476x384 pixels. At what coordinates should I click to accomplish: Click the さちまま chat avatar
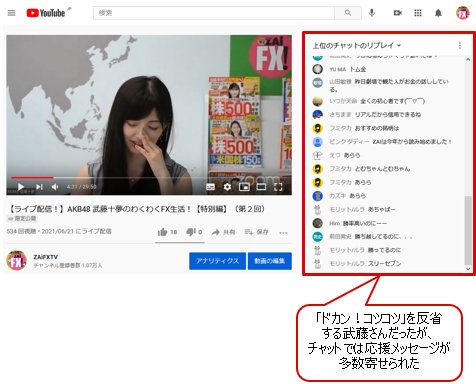pyautogui.click(x=318, y=115)
